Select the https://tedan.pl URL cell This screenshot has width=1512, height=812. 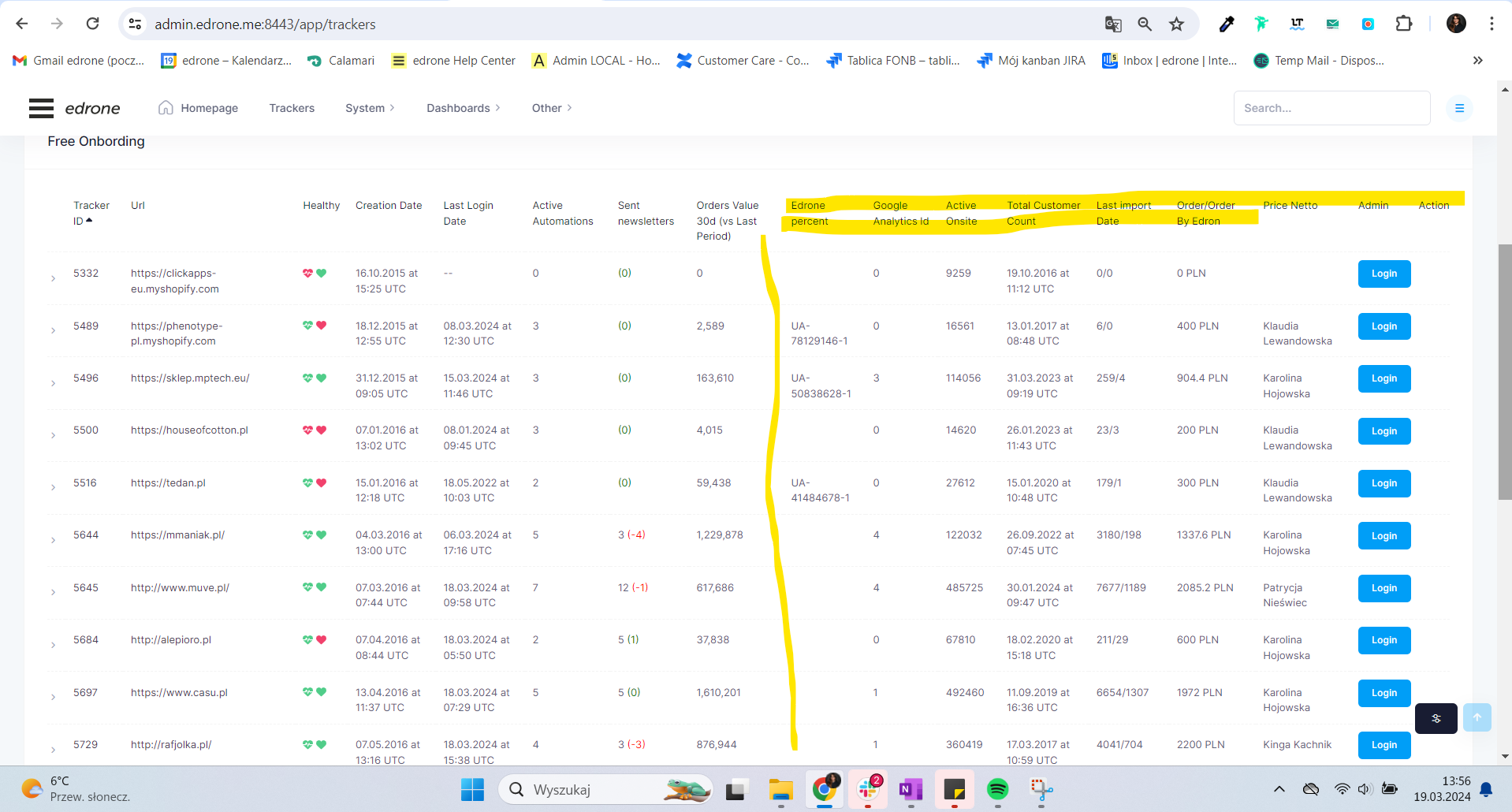click(168, 482)
